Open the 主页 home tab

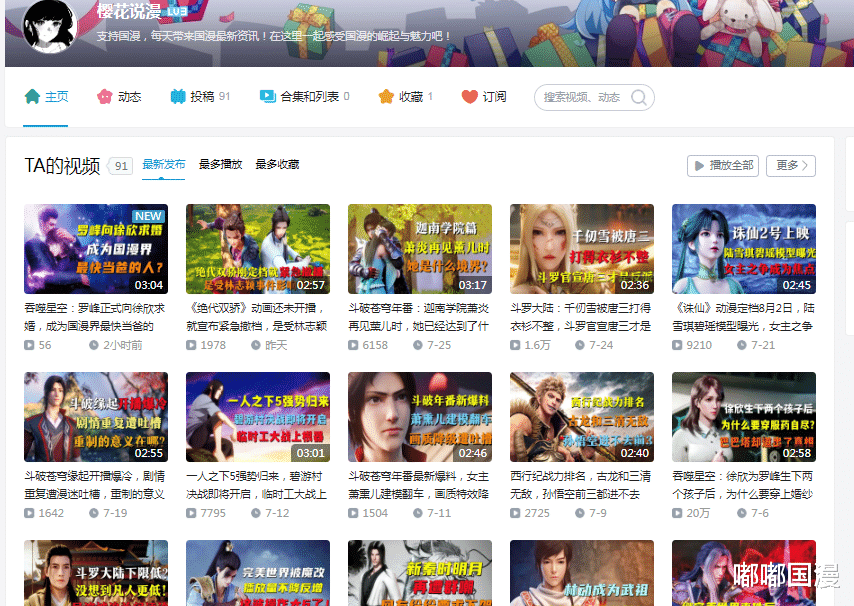(x=46, y=97)
